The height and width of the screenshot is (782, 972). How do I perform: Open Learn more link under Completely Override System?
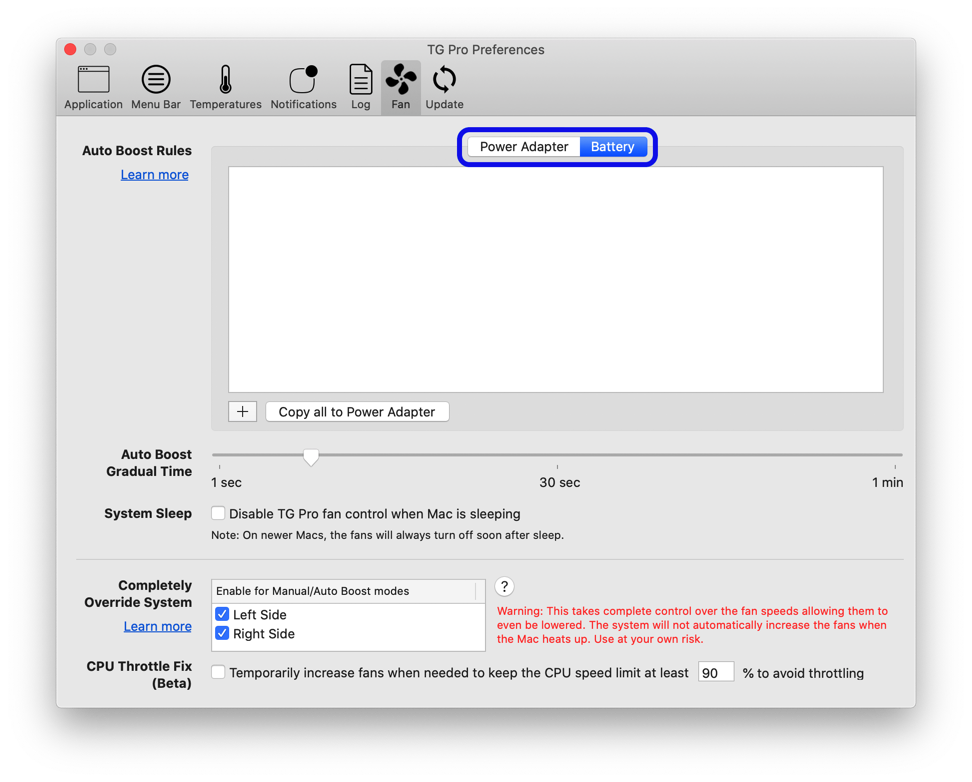[157, 626]
